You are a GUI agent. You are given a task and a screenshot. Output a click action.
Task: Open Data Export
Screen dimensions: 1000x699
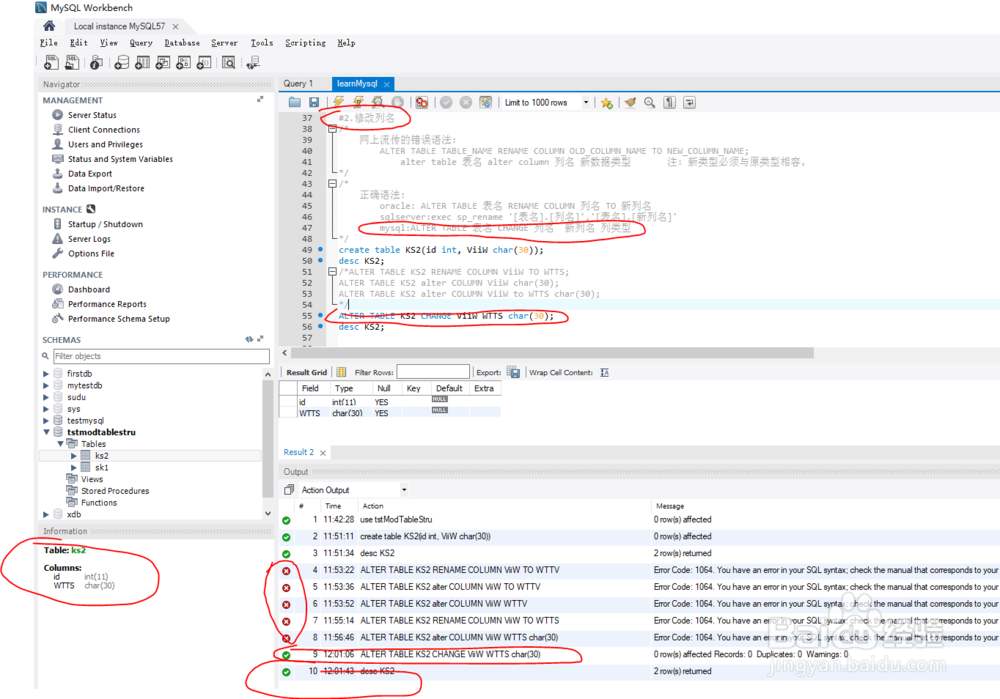(90, 173)
